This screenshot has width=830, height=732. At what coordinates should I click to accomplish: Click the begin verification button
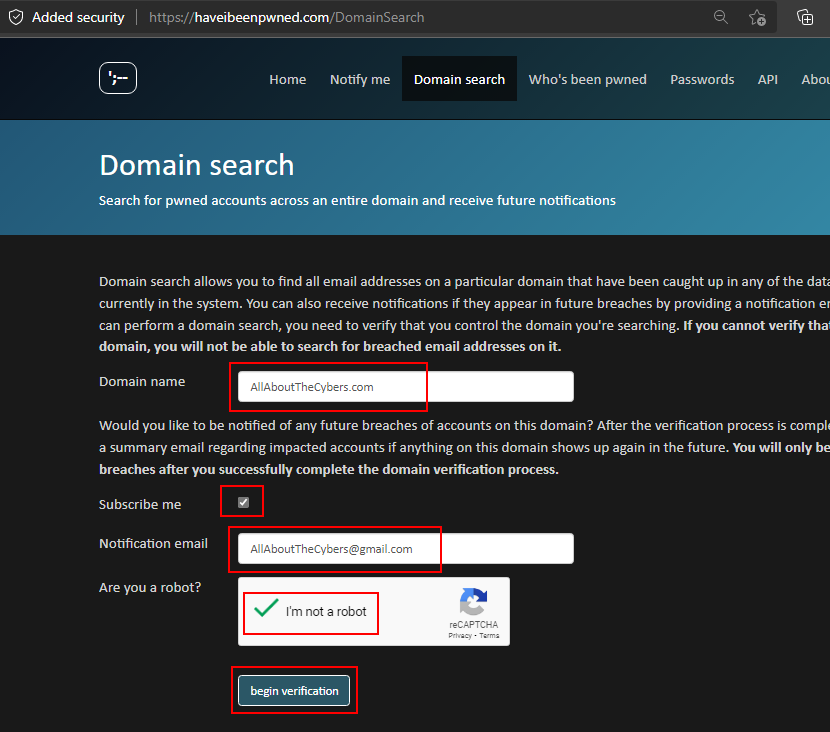coord(294,690)
